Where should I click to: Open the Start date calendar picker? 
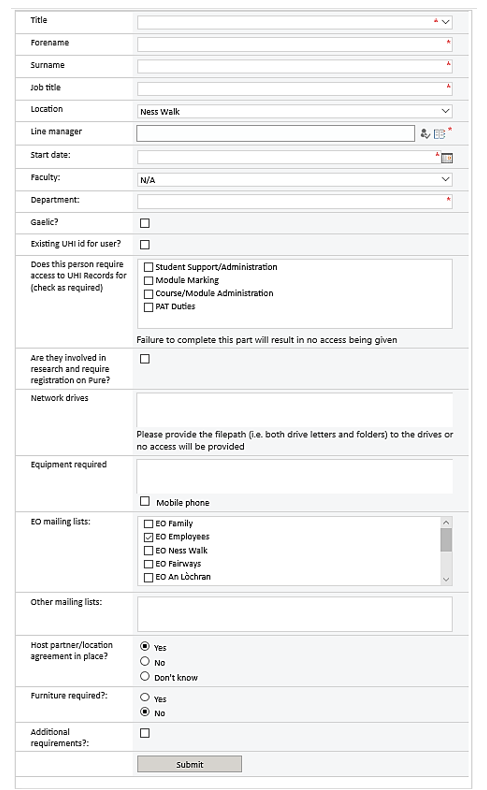click(x=447, y=158)
